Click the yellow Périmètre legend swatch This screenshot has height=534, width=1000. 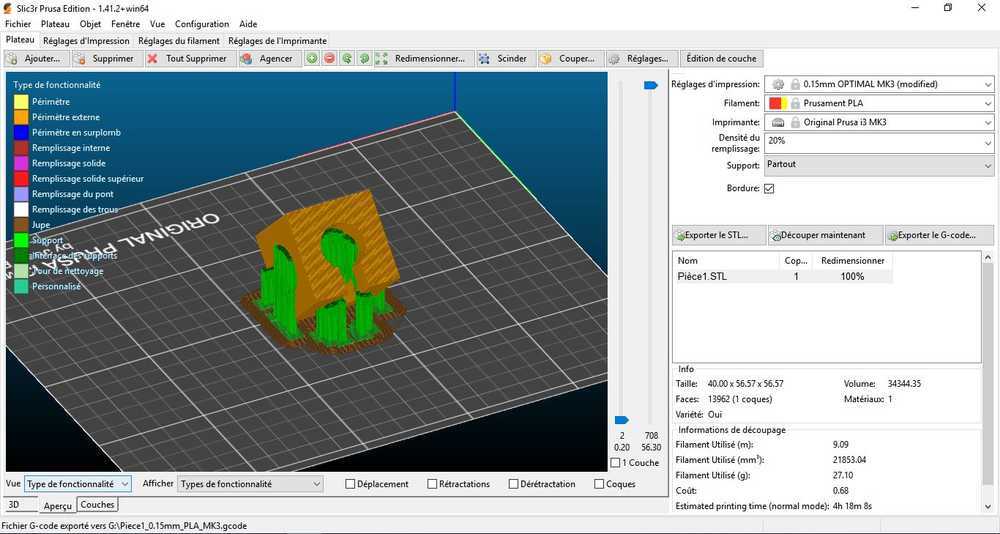[x=21, y=102]
